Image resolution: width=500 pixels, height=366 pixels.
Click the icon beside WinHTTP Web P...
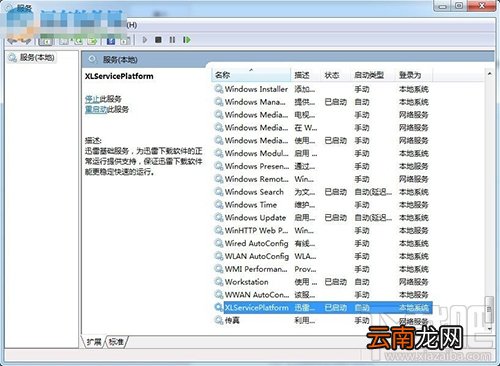(219, 230)
